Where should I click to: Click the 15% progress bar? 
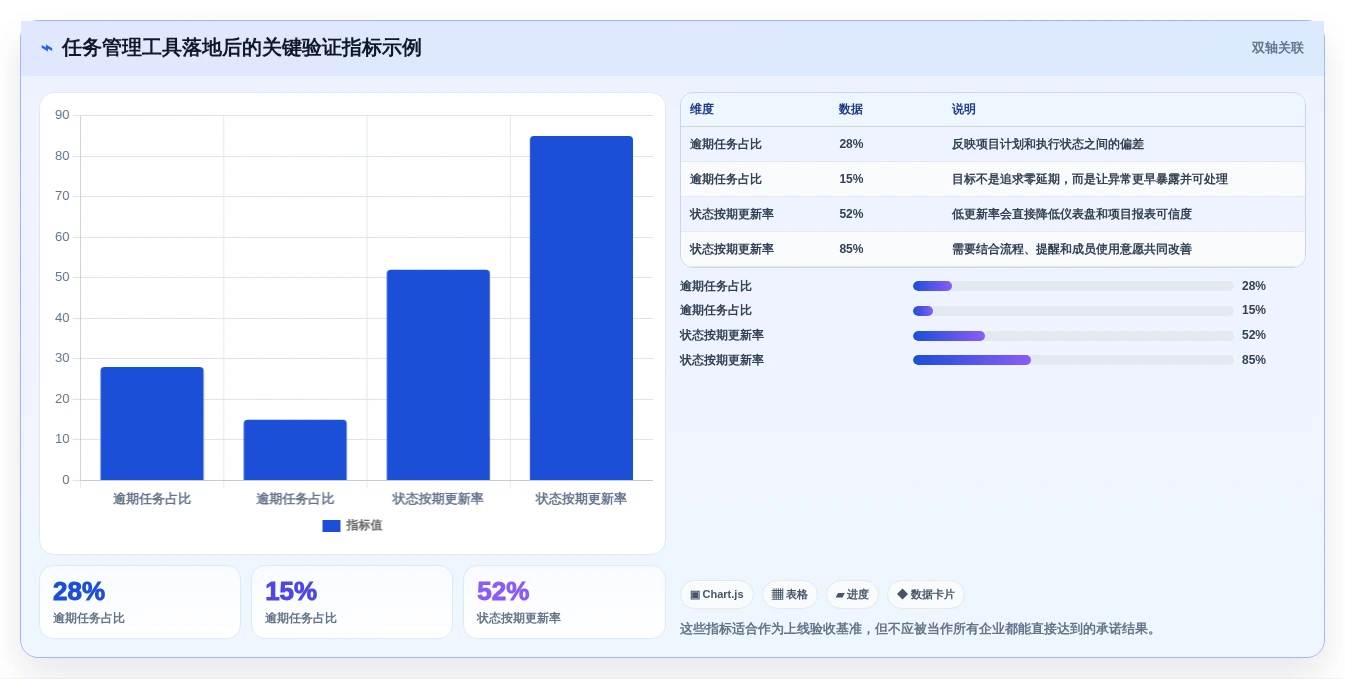(1073, 311)
